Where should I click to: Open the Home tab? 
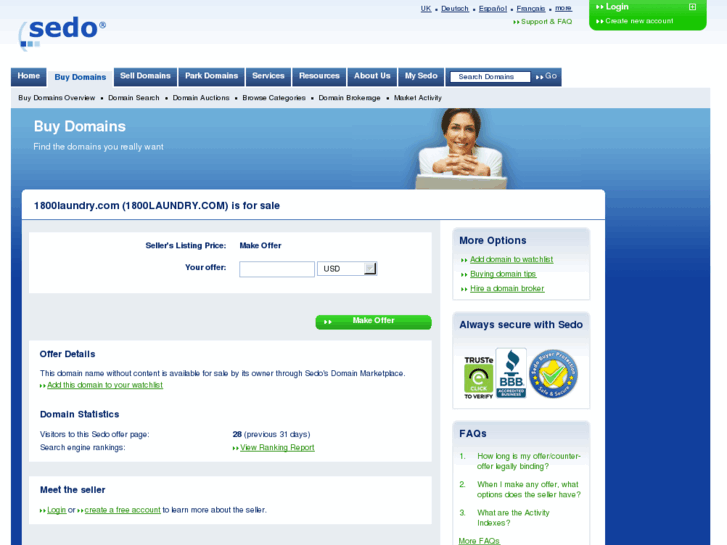[x=29, y=76]
